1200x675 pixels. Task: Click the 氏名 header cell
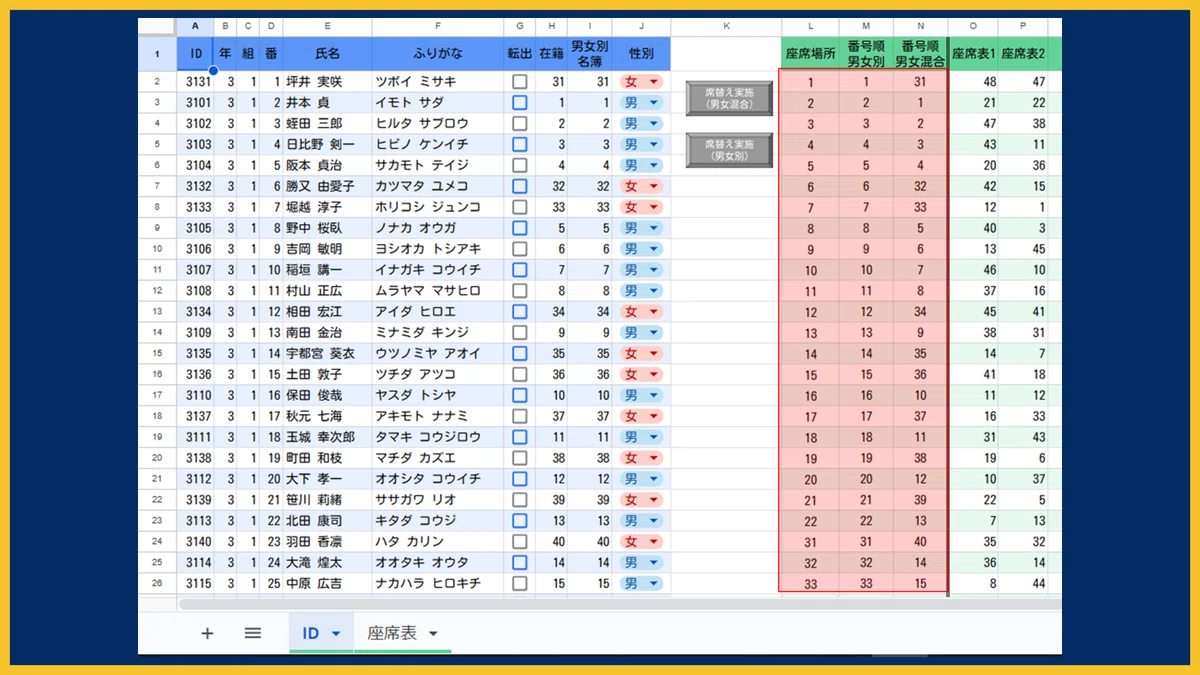(327, 54)
